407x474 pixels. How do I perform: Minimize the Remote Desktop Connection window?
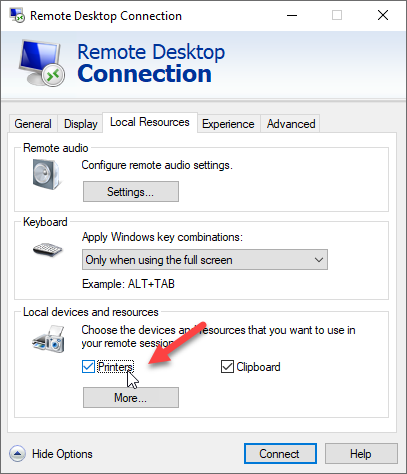(x=292, y=15)
